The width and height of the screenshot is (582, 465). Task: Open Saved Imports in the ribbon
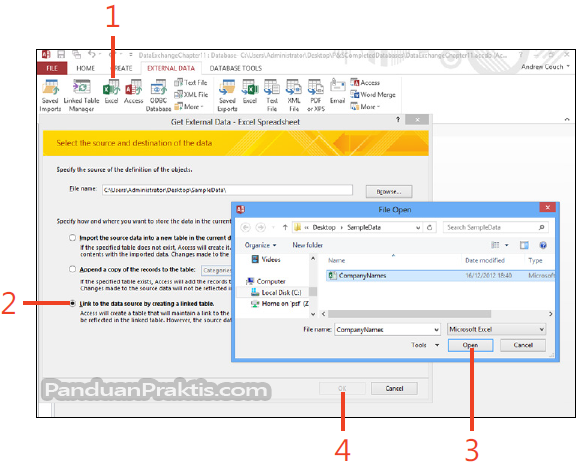coord(50,96)
